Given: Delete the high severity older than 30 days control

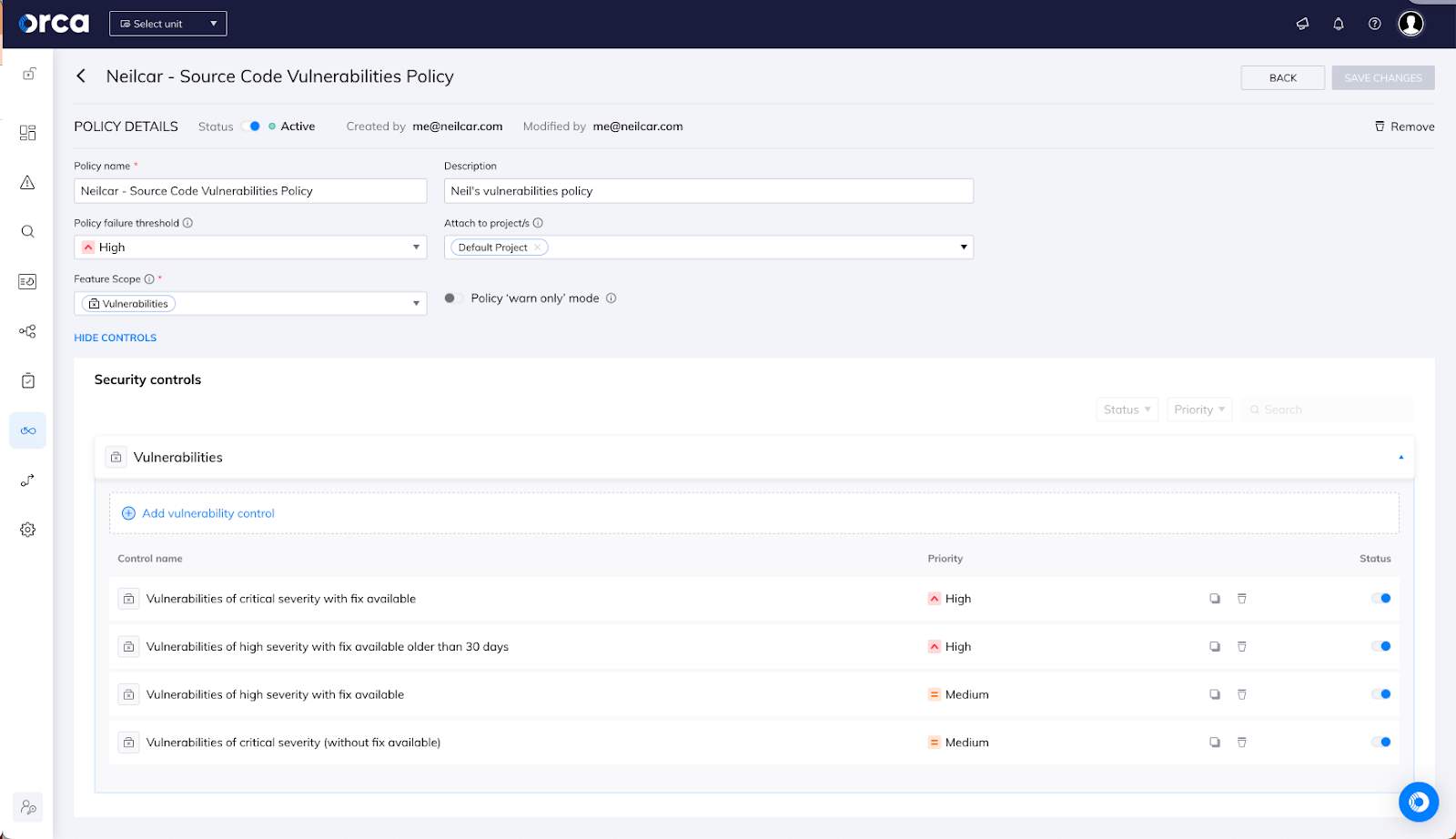Looking at the screenshot, I should 1242,646.
